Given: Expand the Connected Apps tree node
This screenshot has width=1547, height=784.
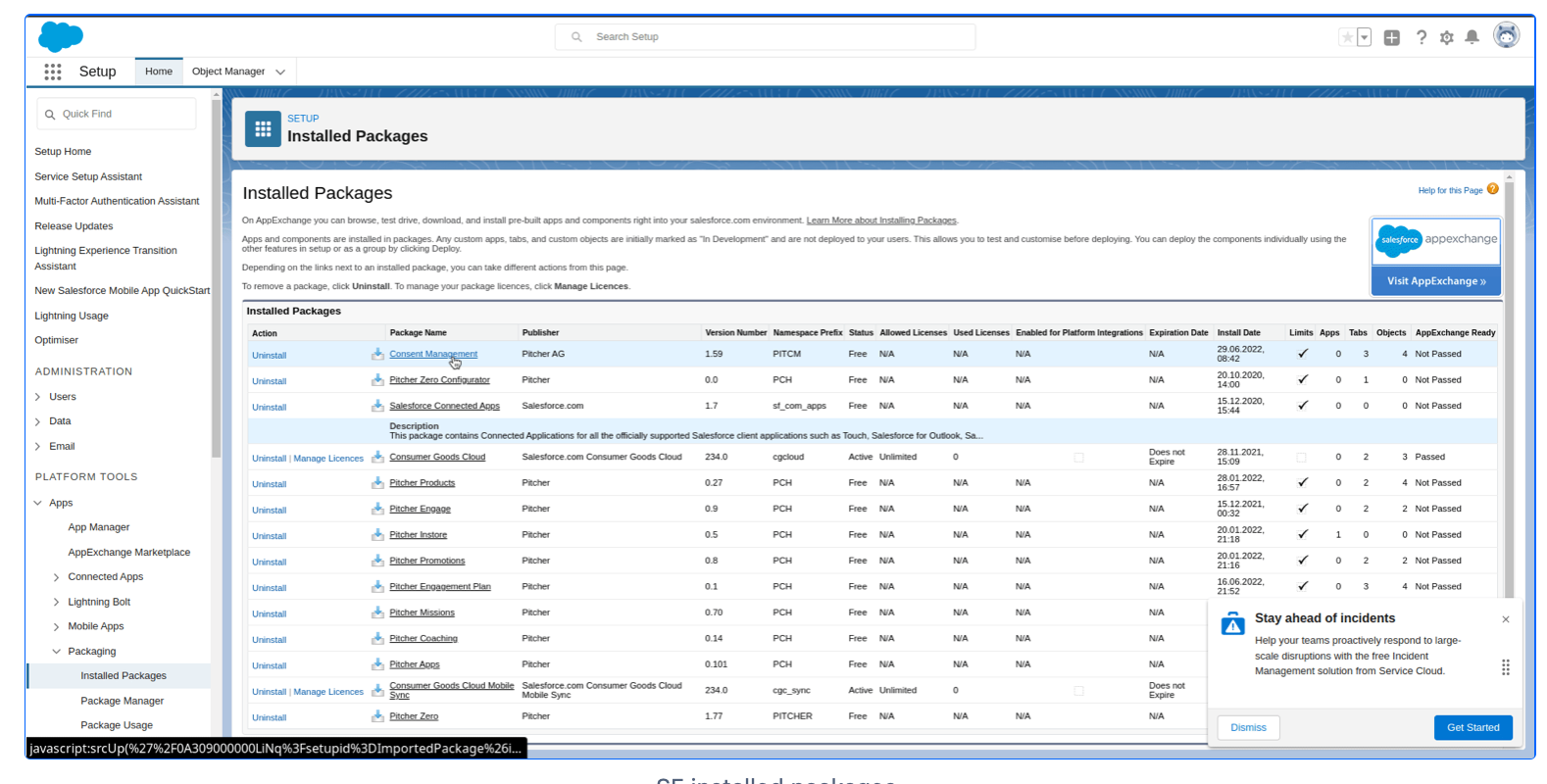Looking at the screenshot, I should (x=56, y=577).
